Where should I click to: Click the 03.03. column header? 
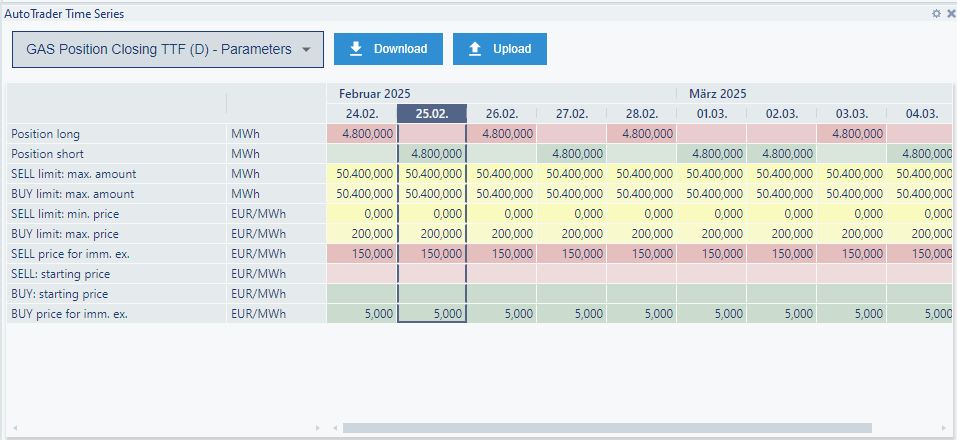click(851, 114)
